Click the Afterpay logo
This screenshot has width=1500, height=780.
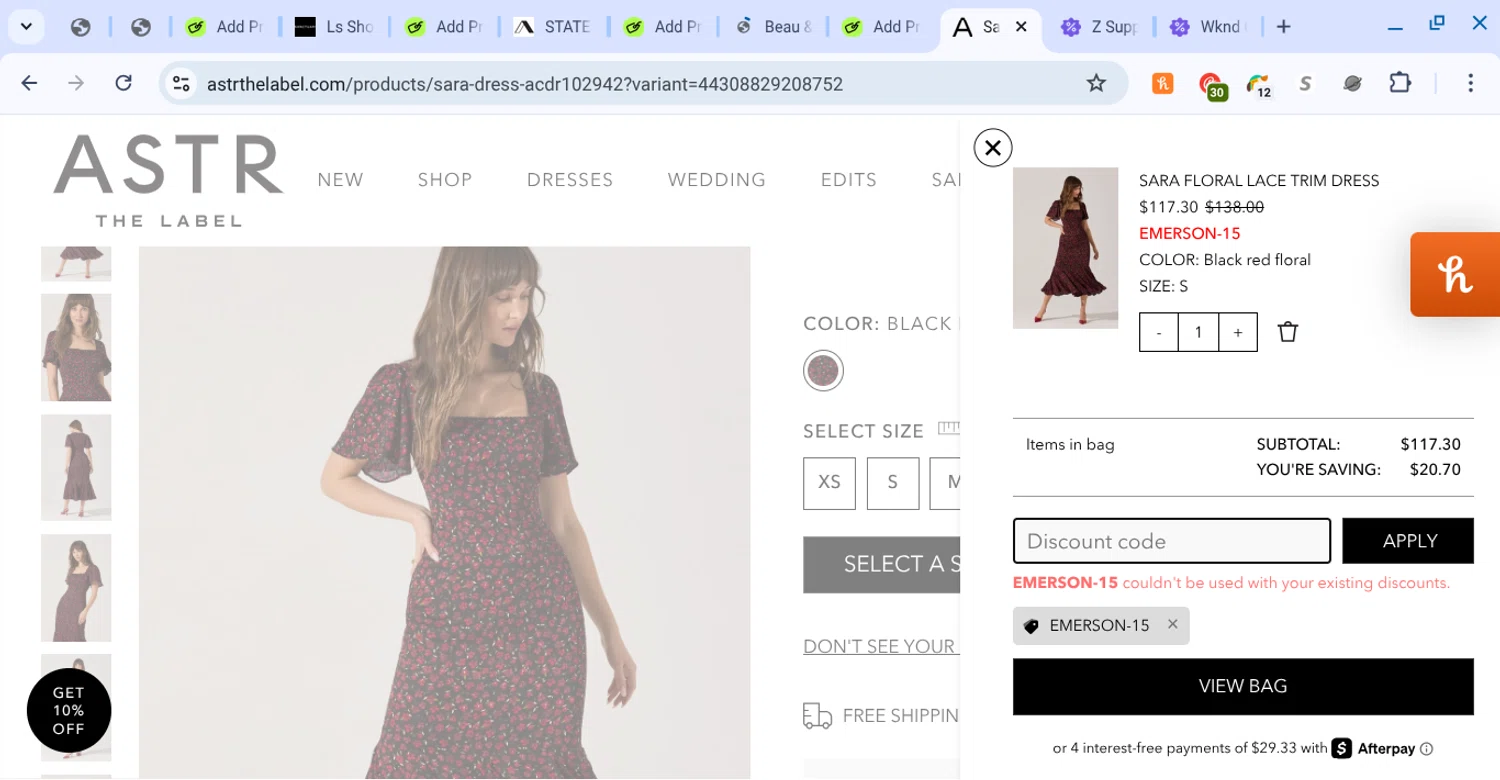click(1375, 748)
